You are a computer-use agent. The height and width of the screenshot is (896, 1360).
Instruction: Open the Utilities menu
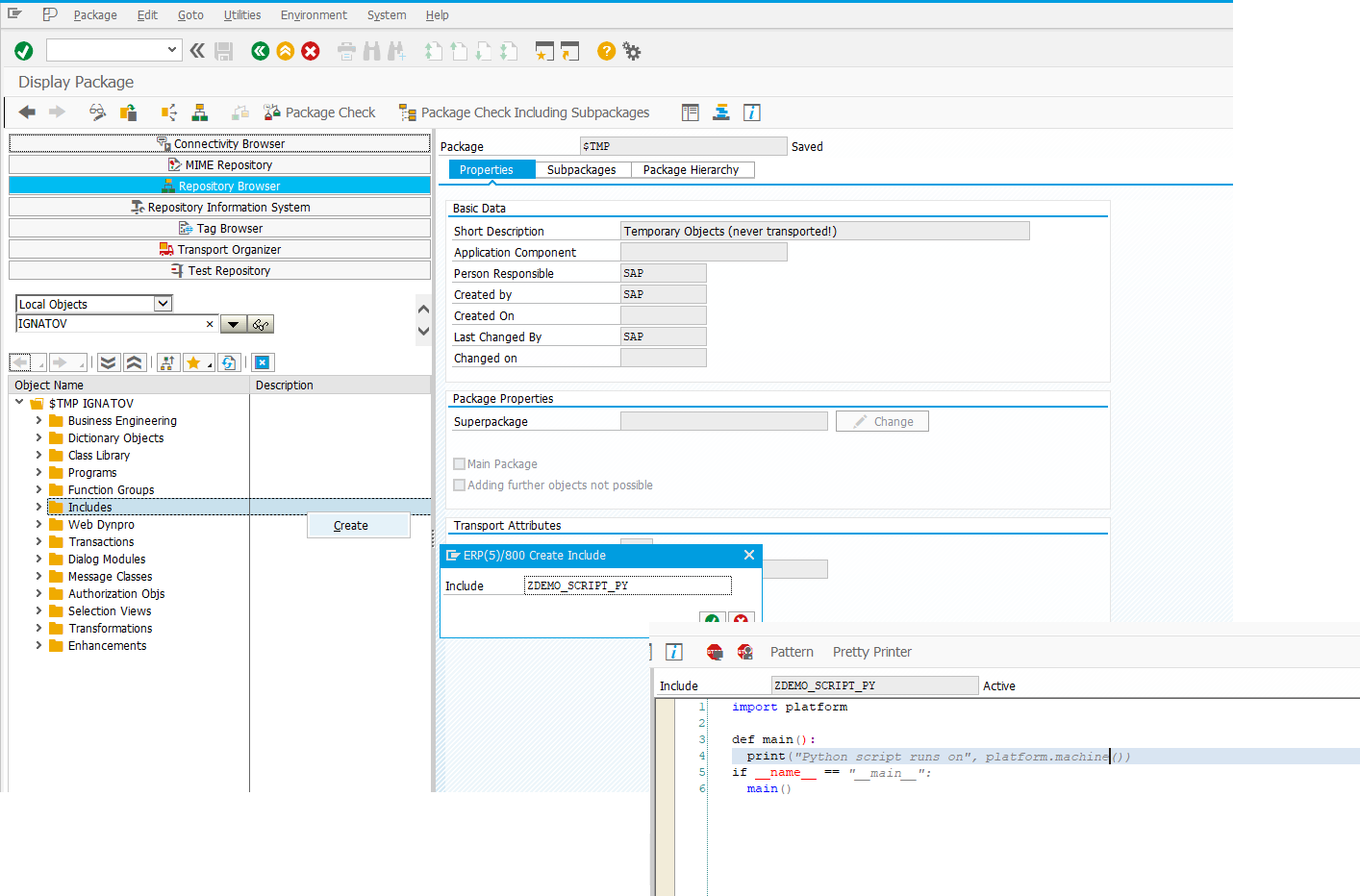pyautogui.click(x=242, y=15)
